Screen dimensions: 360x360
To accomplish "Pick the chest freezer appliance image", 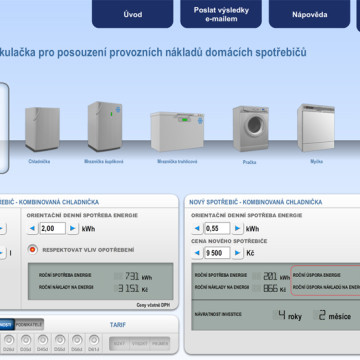I will tap(177, 132).
